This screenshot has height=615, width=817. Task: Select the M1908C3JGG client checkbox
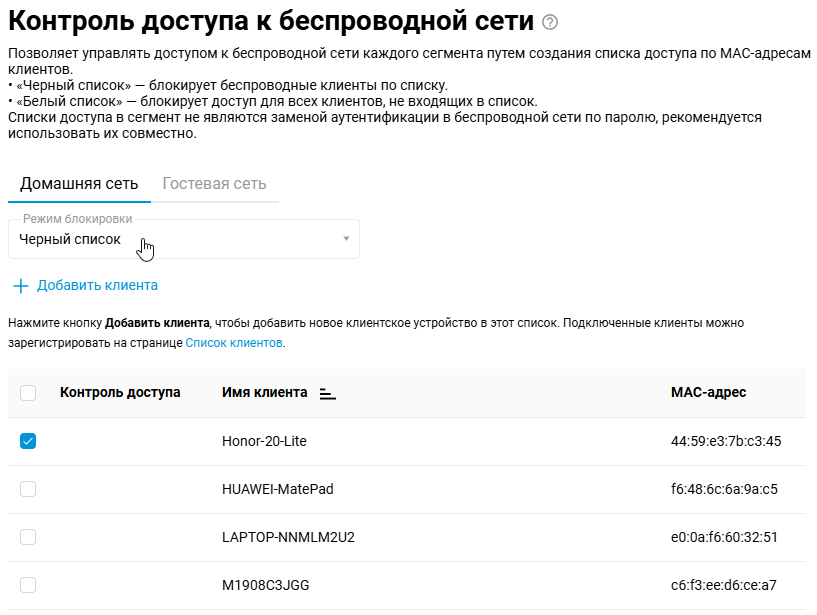[x=28, y=585]
